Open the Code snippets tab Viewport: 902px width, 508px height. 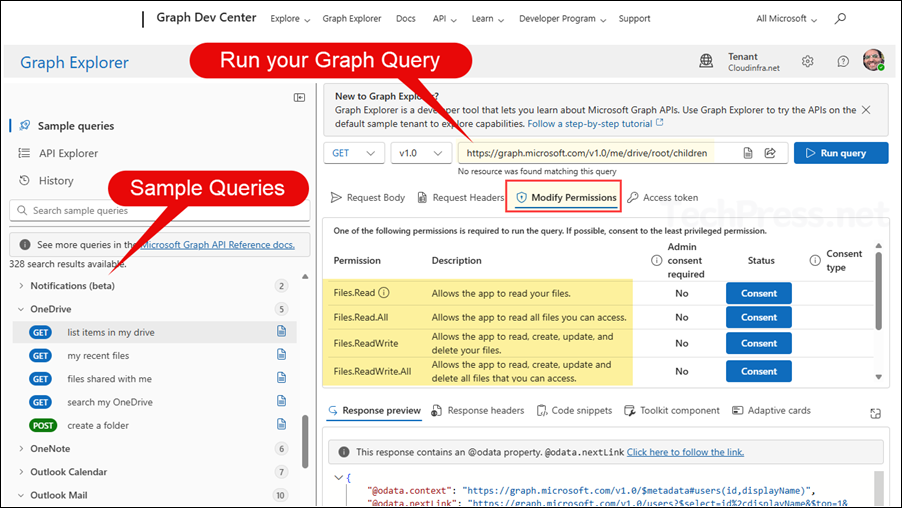pyautogui.click(x=574, y=411)
